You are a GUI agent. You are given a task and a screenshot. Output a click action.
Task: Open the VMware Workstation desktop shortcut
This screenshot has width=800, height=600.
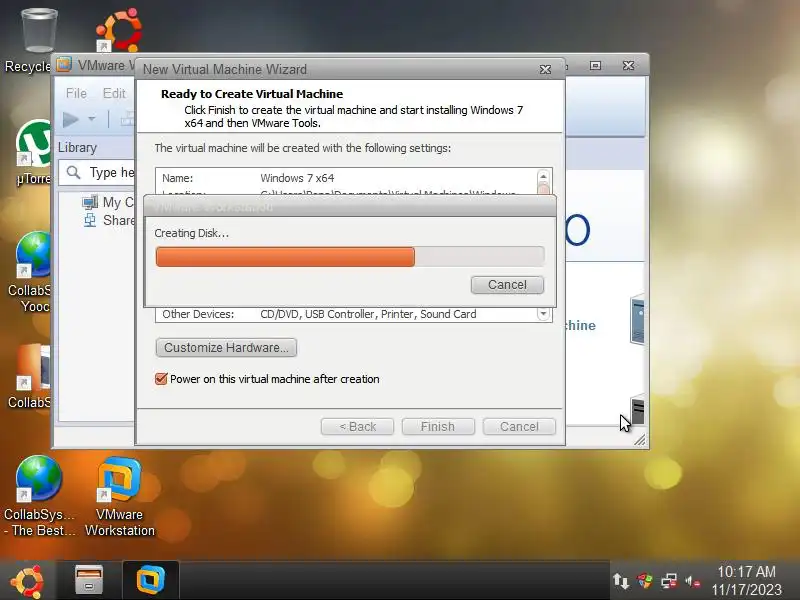coord(119,495)
